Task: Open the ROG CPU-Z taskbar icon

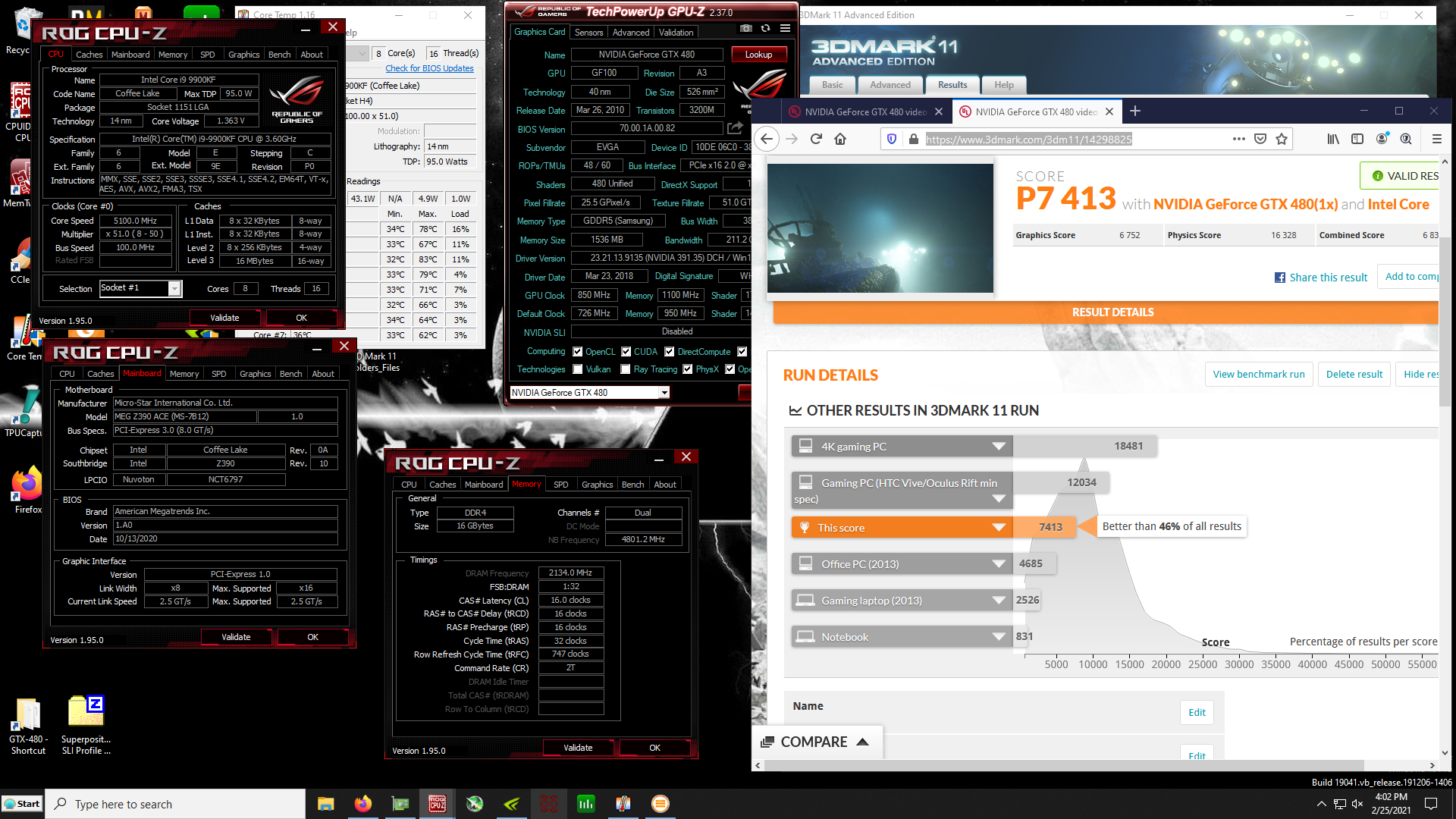Action: [438, 804]
